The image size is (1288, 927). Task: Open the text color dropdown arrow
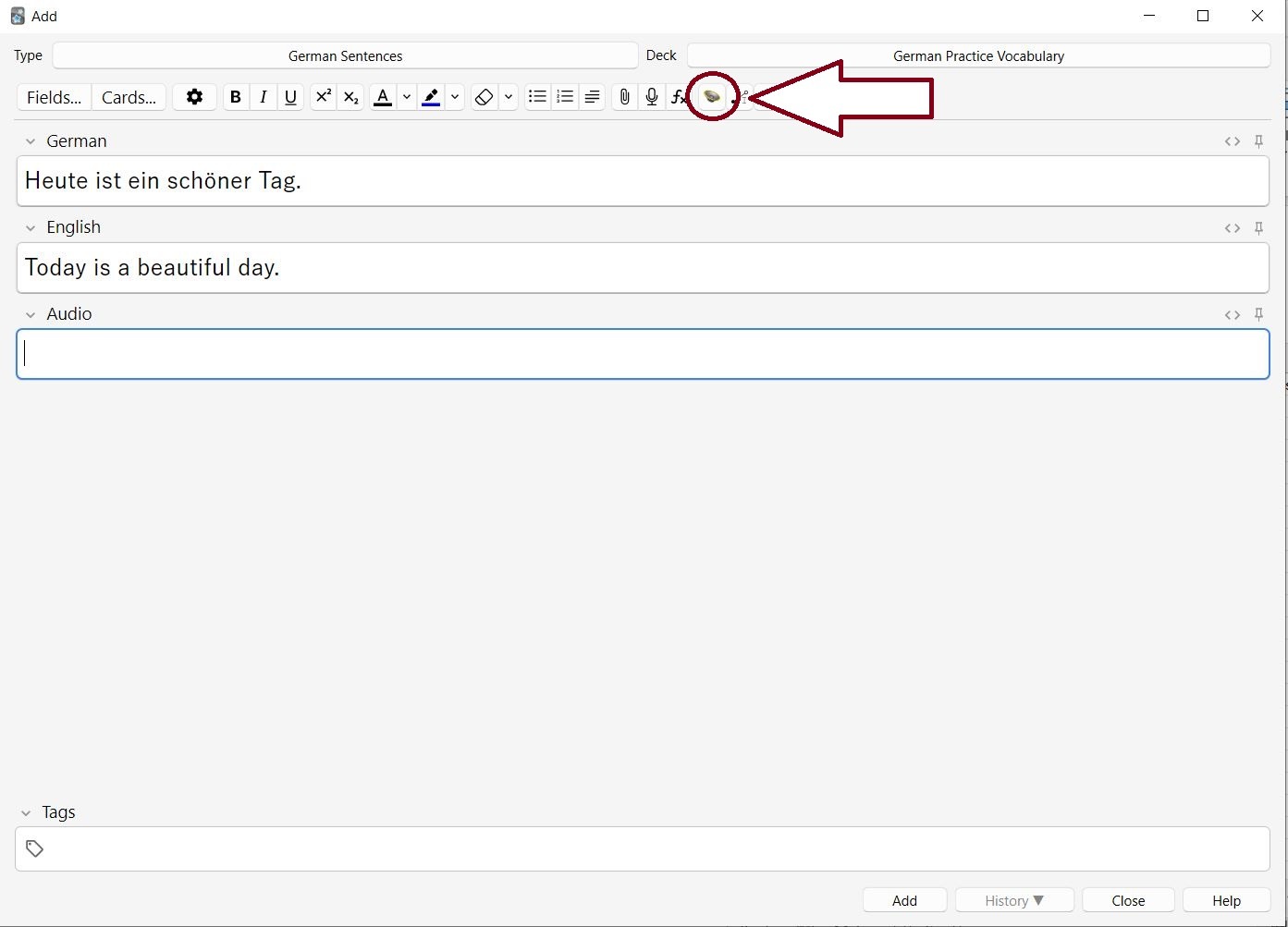pos(407,97)
